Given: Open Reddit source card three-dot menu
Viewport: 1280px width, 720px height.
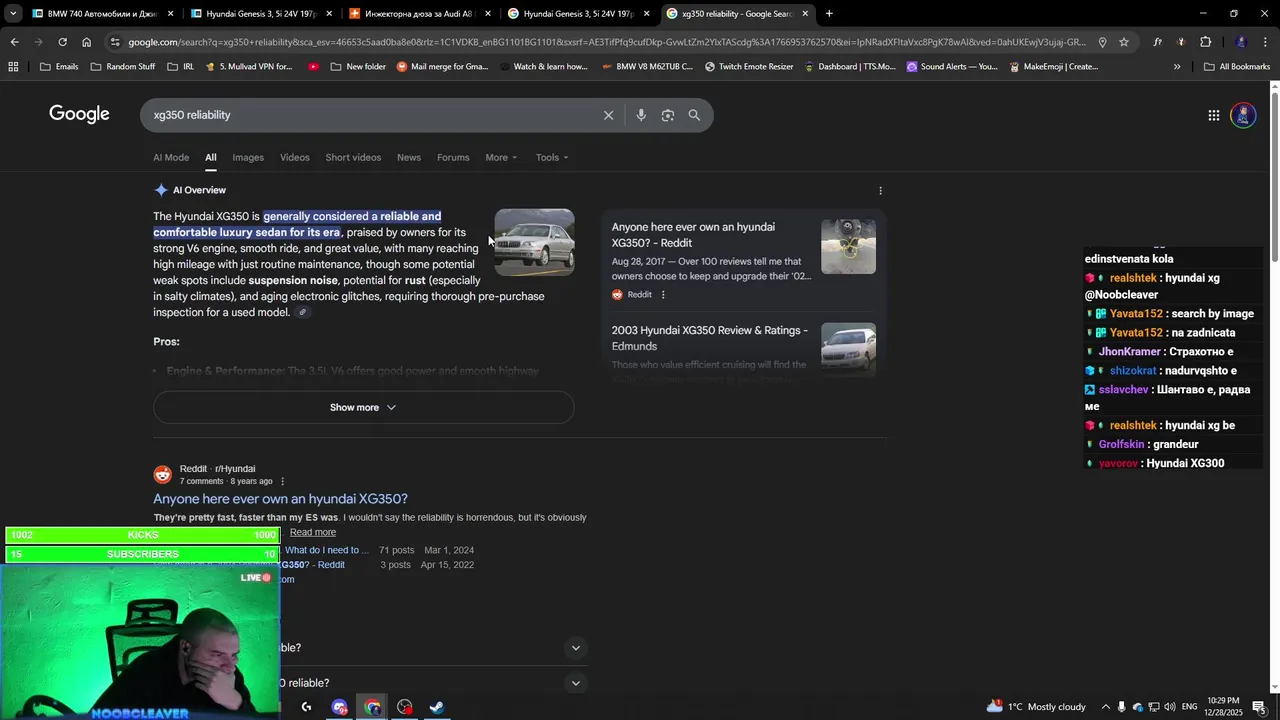Looking at the screenshot, I should tap(662, 294).
